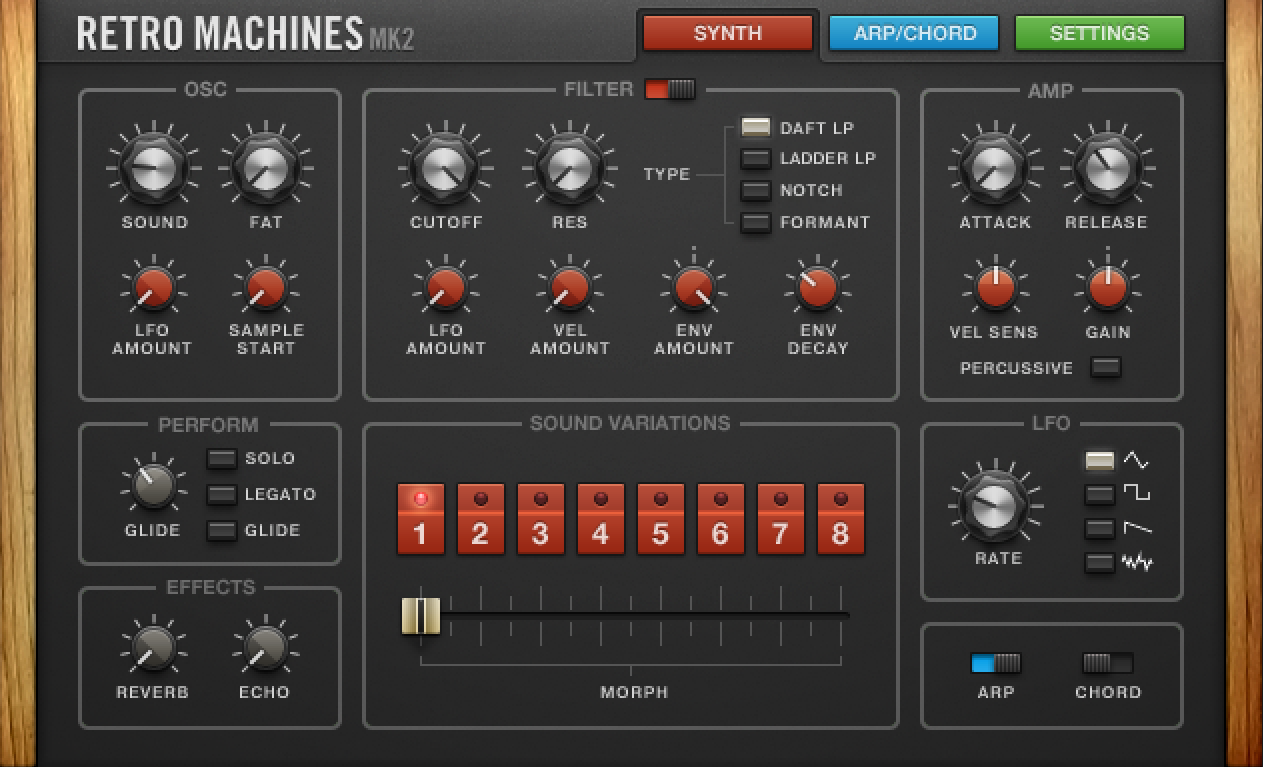
Task: Click the LFO Rate knob
Action: pos(996,504)
